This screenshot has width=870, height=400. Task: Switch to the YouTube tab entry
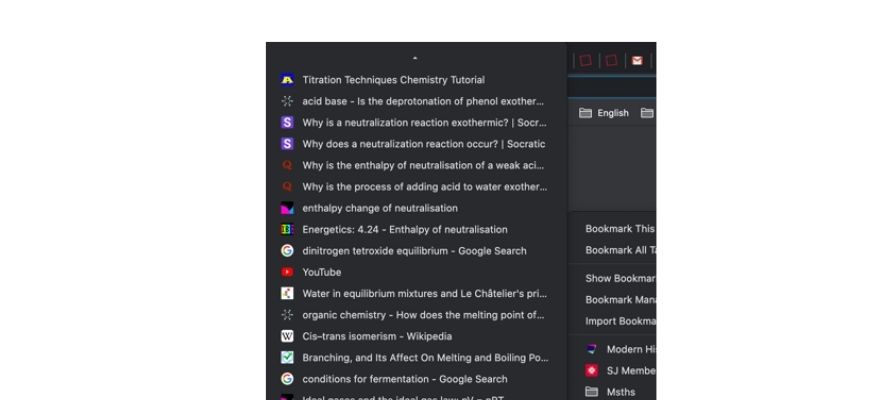coord(416,272)
